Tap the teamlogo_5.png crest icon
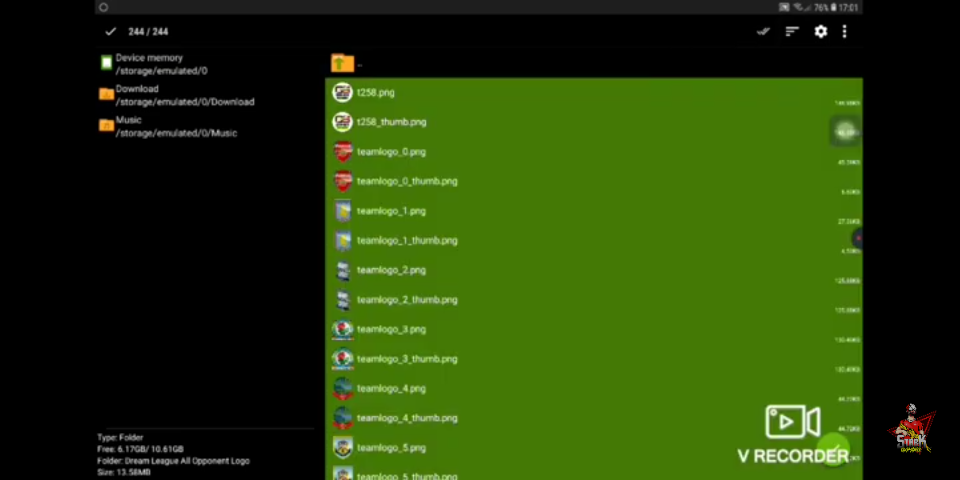 (x=343, y=447)
